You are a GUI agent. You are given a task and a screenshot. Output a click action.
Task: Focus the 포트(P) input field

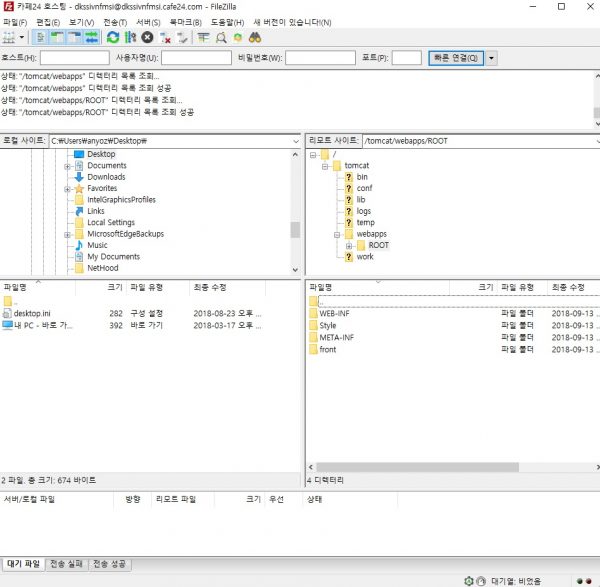[x=407, y=58]
